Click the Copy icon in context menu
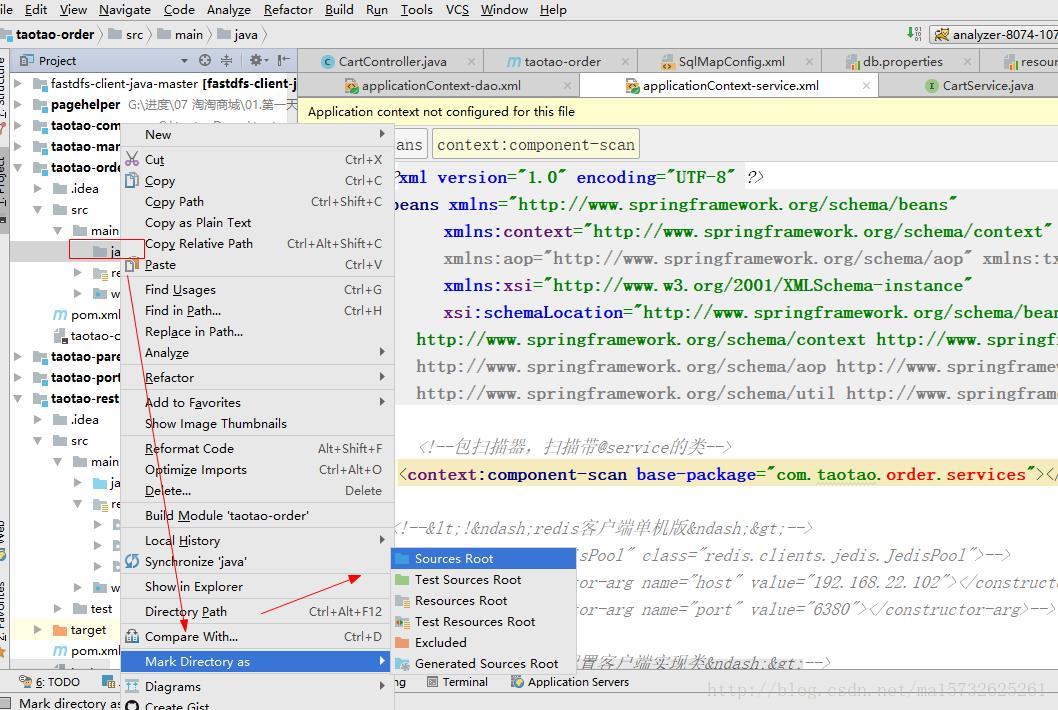 coord(132,180)
